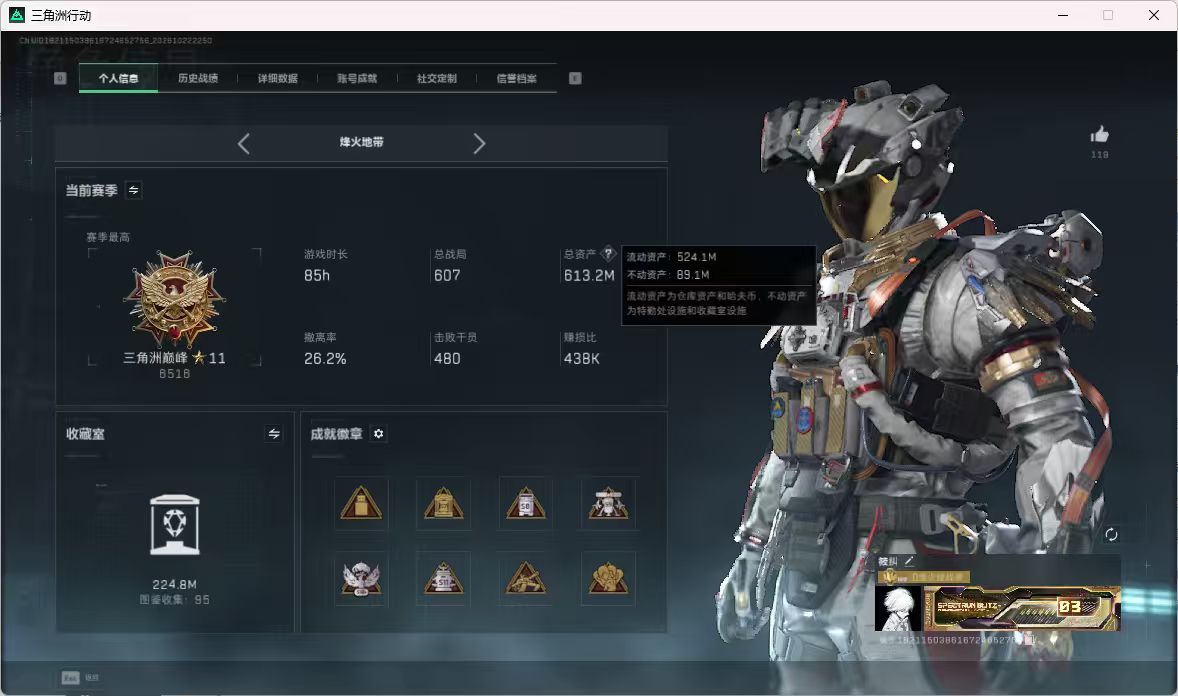Go to previous game mode arrow
The height and width of the screenshot is (696, 1178).
point(243,143)
